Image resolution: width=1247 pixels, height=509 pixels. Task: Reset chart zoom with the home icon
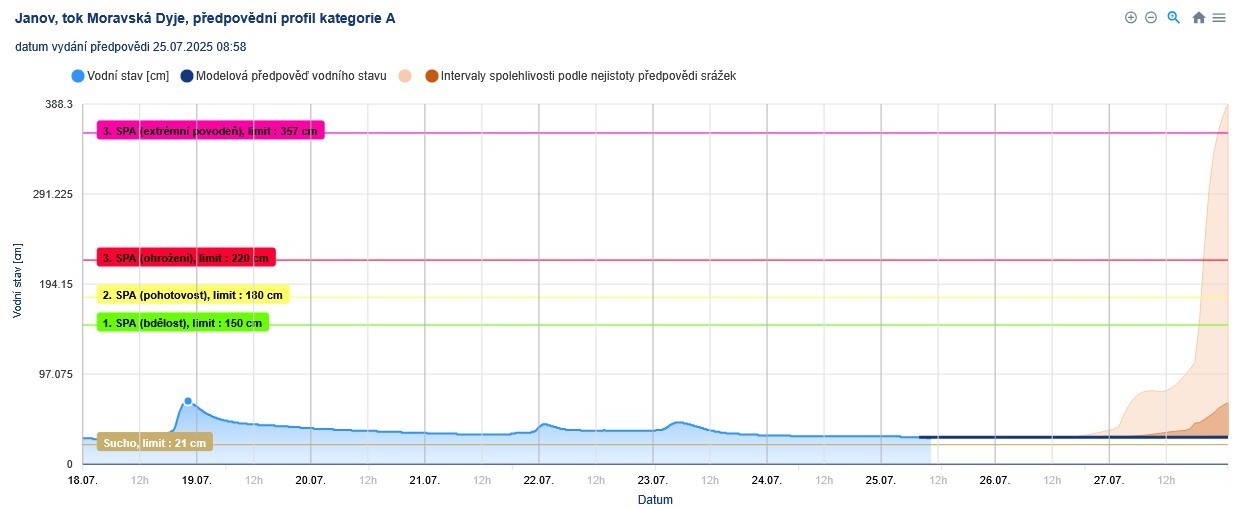[x=1198, y=17]
